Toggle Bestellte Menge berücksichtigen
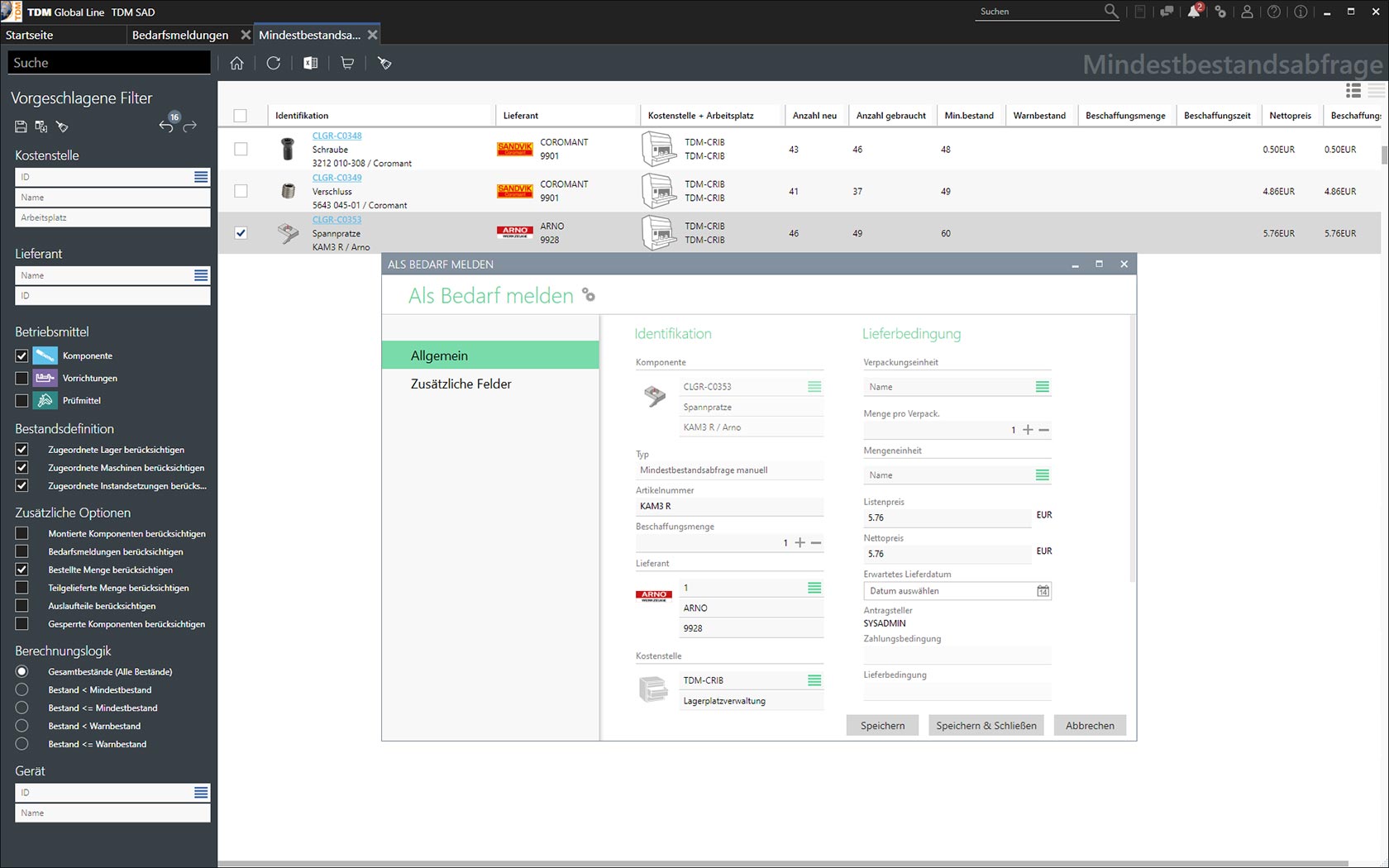This screenshot has height=868, width=1389. pyautogui.click(x=21, y=570)
